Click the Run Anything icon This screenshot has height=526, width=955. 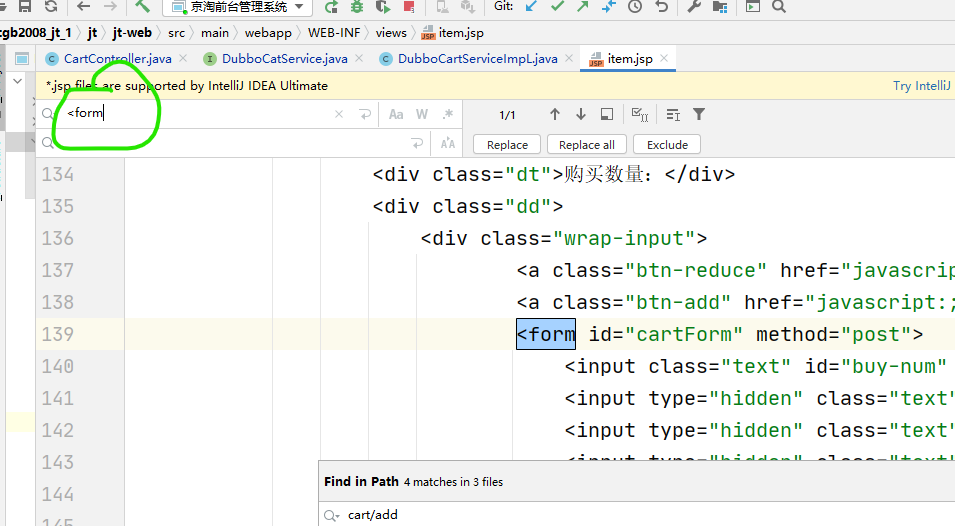pyautogui.click(x=753, y=7)
